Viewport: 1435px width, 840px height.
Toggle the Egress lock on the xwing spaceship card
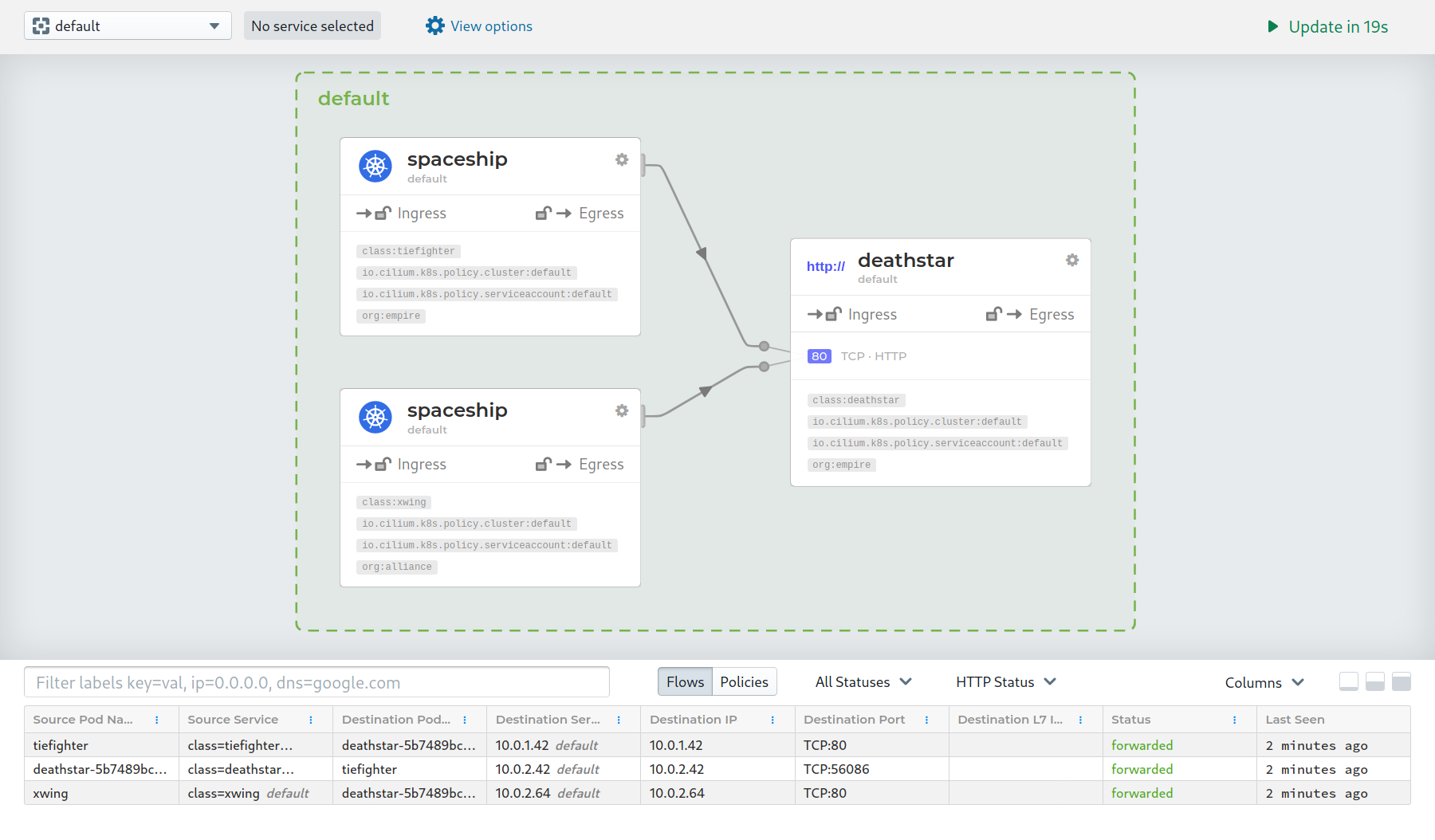click(x=544, y=464)
